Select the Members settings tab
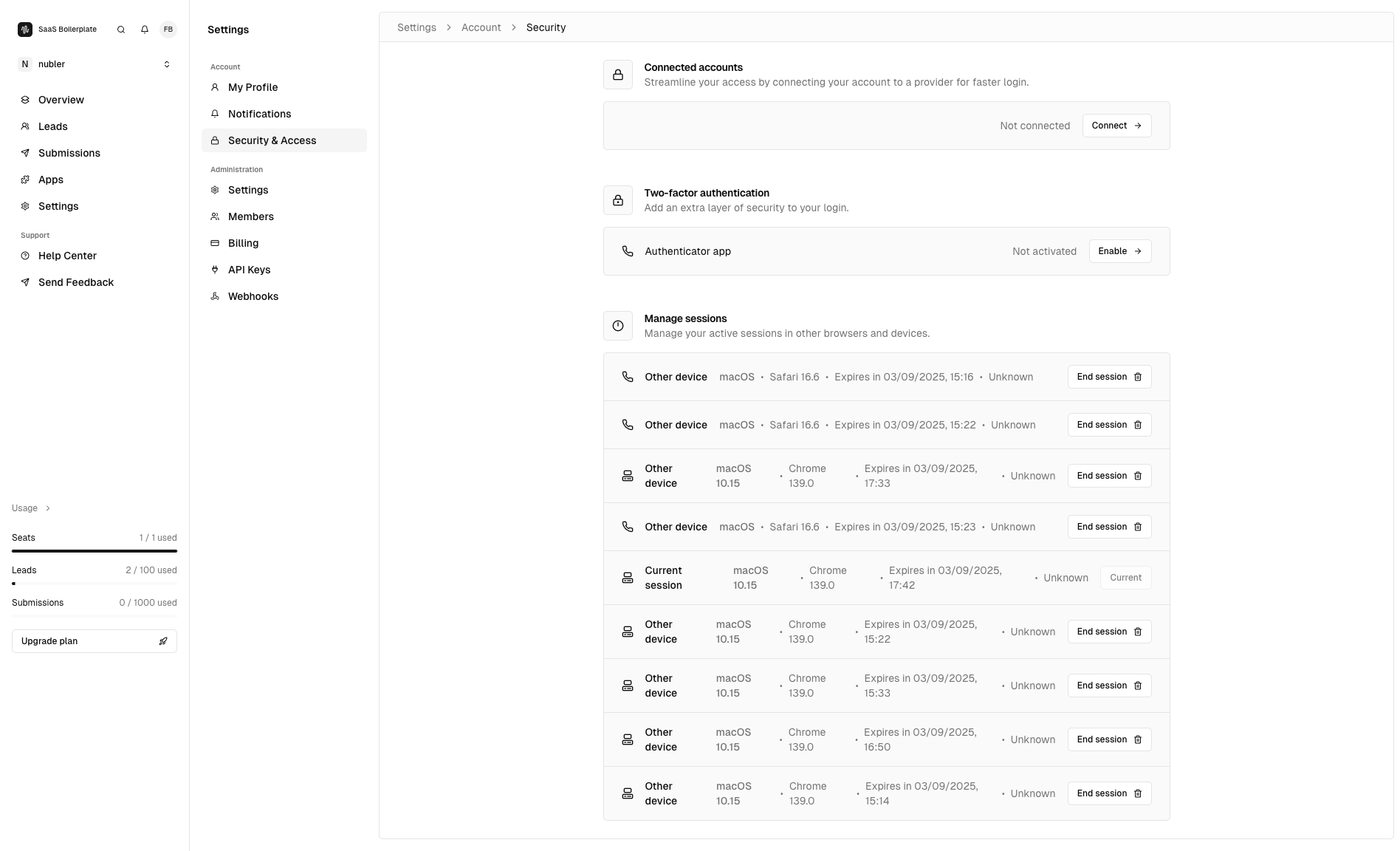The width and height of the screenshot is (1400, 851). 251,216
